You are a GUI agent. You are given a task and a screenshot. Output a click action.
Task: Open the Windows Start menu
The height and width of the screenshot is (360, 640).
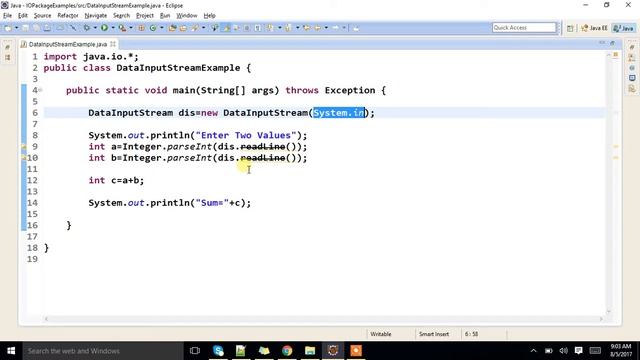[x=11, y=351]
